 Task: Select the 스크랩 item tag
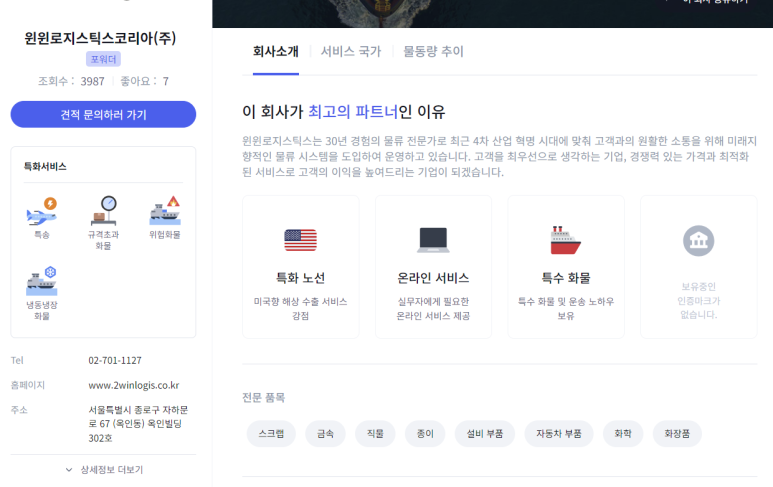(271, 434)
